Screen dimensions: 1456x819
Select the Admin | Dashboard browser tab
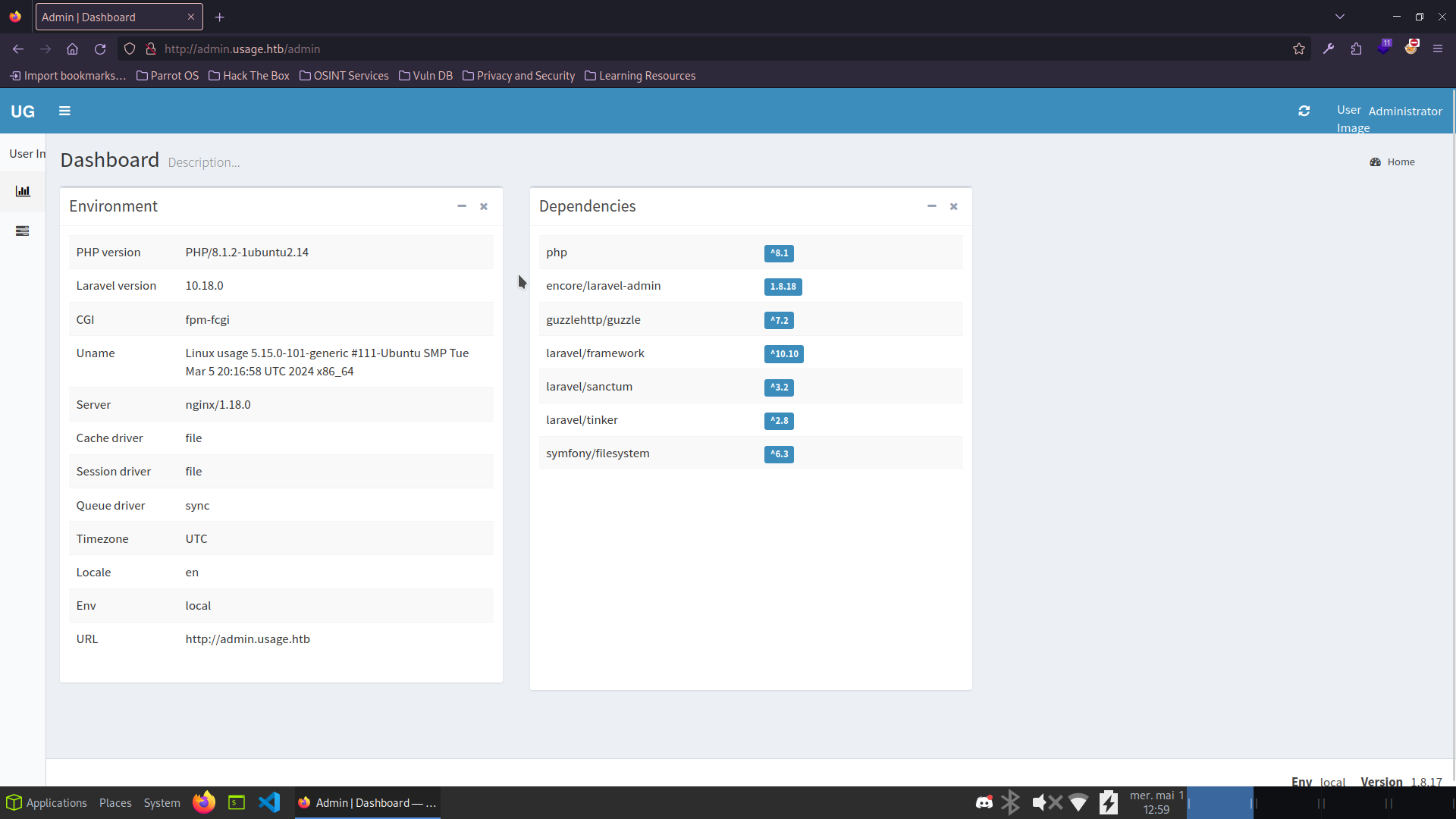click(106, 17)
